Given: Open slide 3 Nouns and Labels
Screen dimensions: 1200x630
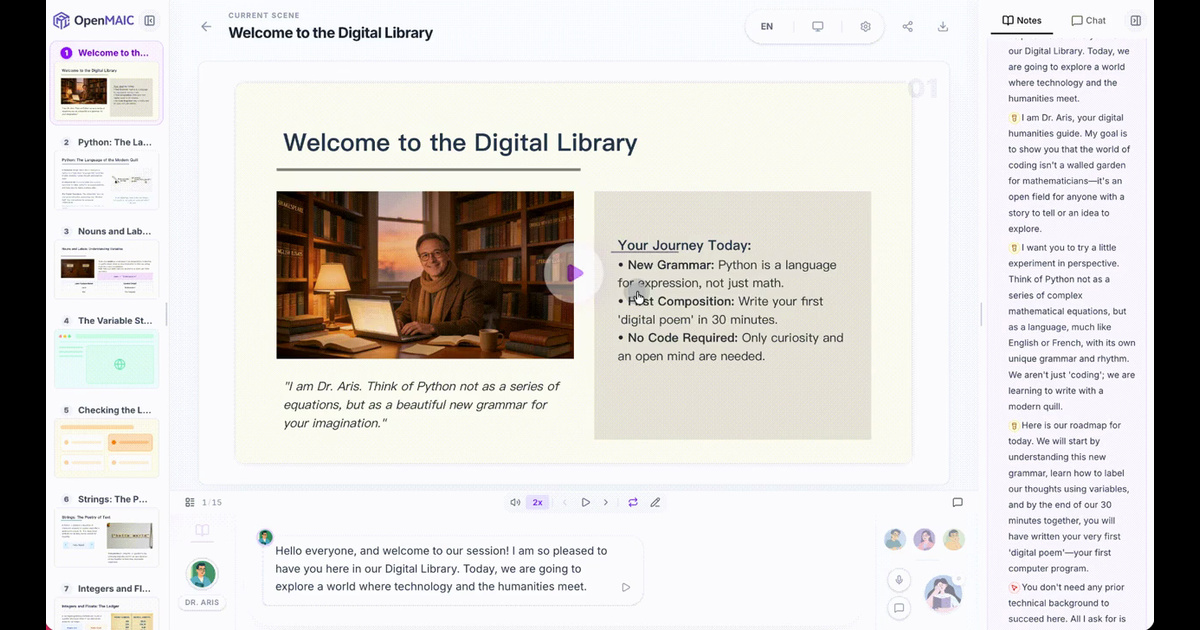Looking at the screenshot, I should click(x=106, y=262).
